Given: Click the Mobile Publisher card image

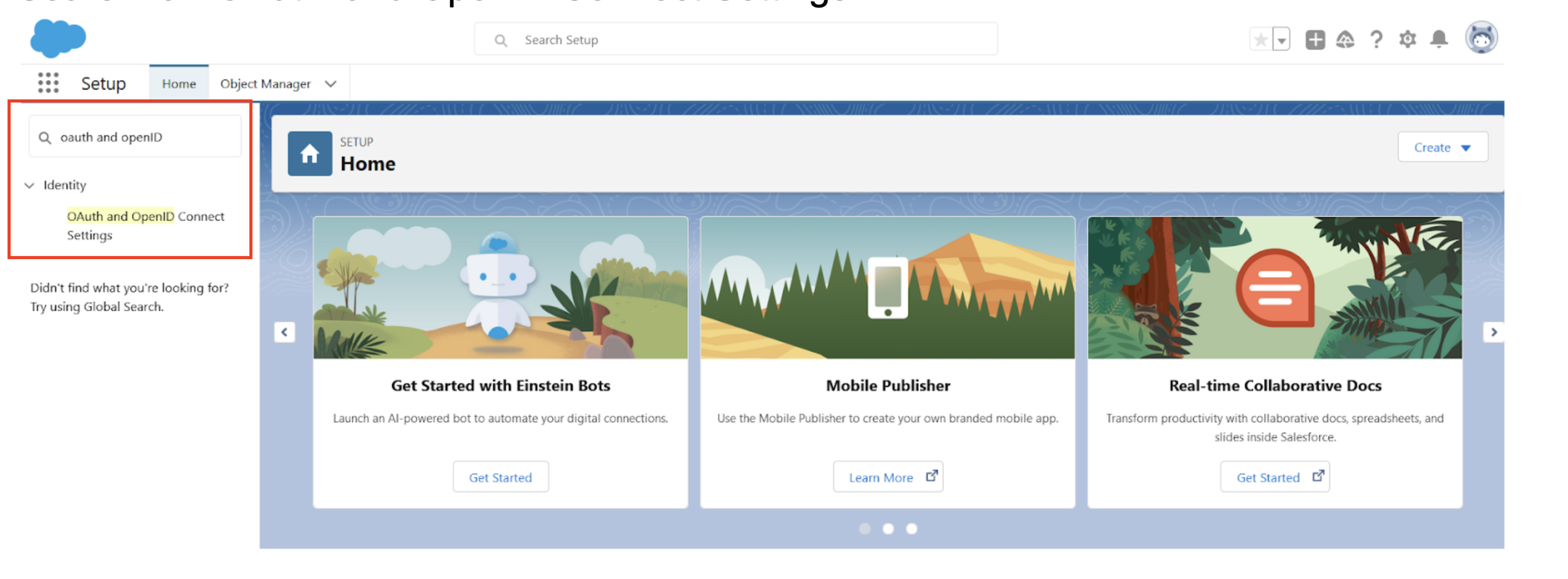Looking at the screenshot, I should pyautogui.click(x=888, y=288).
